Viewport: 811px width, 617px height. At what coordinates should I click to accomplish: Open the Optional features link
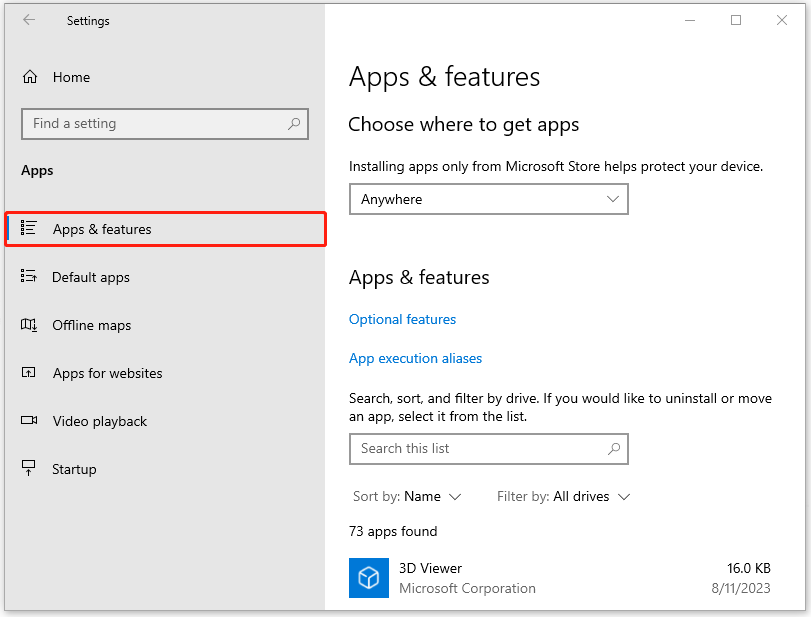click(402, 319)
